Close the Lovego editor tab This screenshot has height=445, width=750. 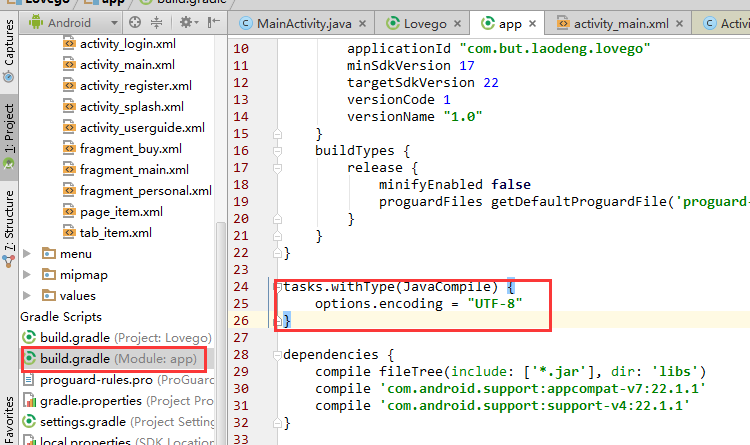pyautogui.click(x=458, y=23)
